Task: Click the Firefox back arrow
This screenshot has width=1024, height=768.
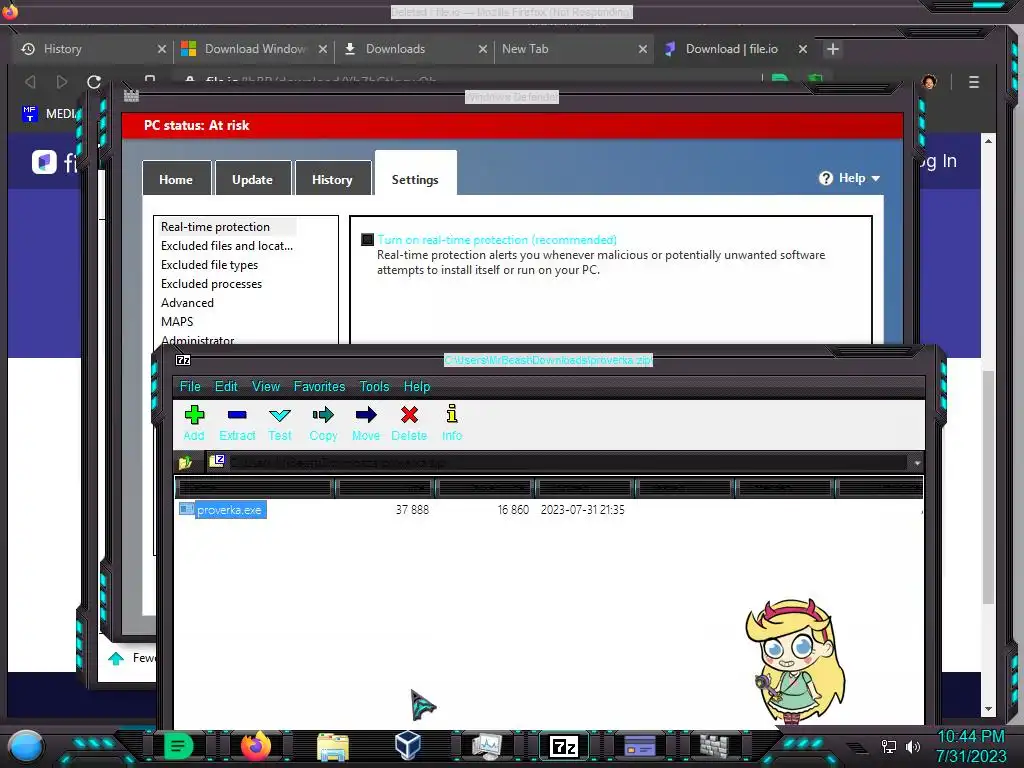Action: pos(30,82)
